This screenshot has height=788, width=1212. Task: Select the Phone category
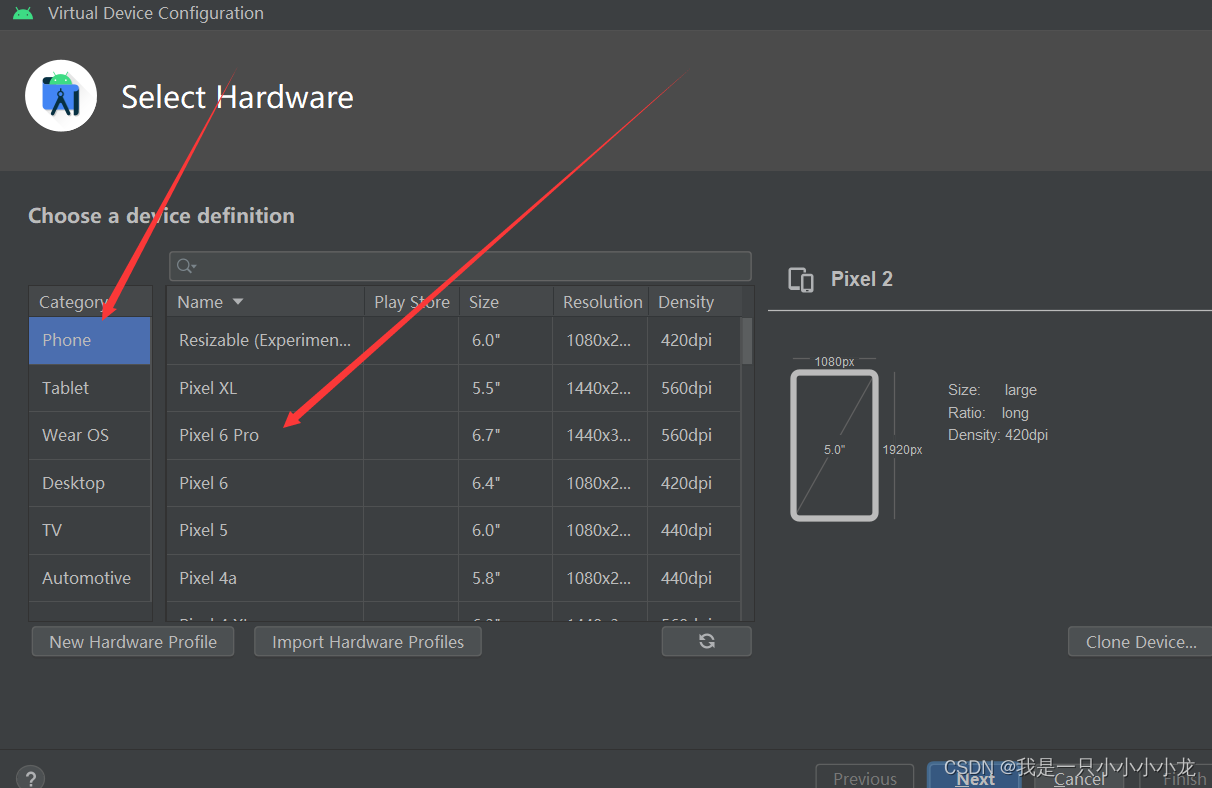[x=90, y=340]
